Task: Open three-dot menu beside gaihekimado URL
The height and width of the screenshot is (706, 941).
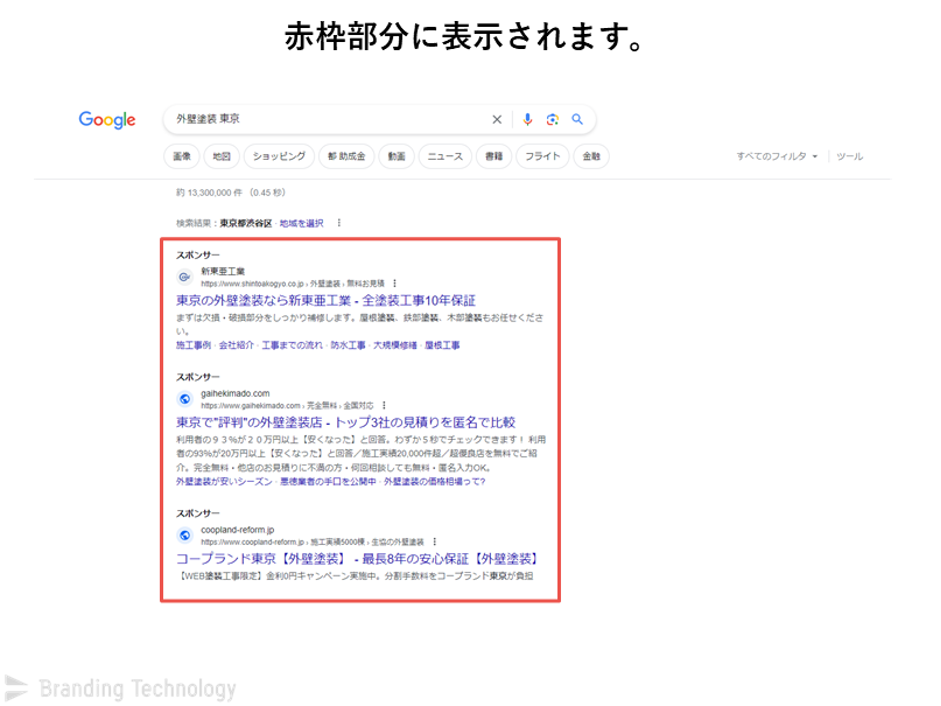Action: (384, 405)
